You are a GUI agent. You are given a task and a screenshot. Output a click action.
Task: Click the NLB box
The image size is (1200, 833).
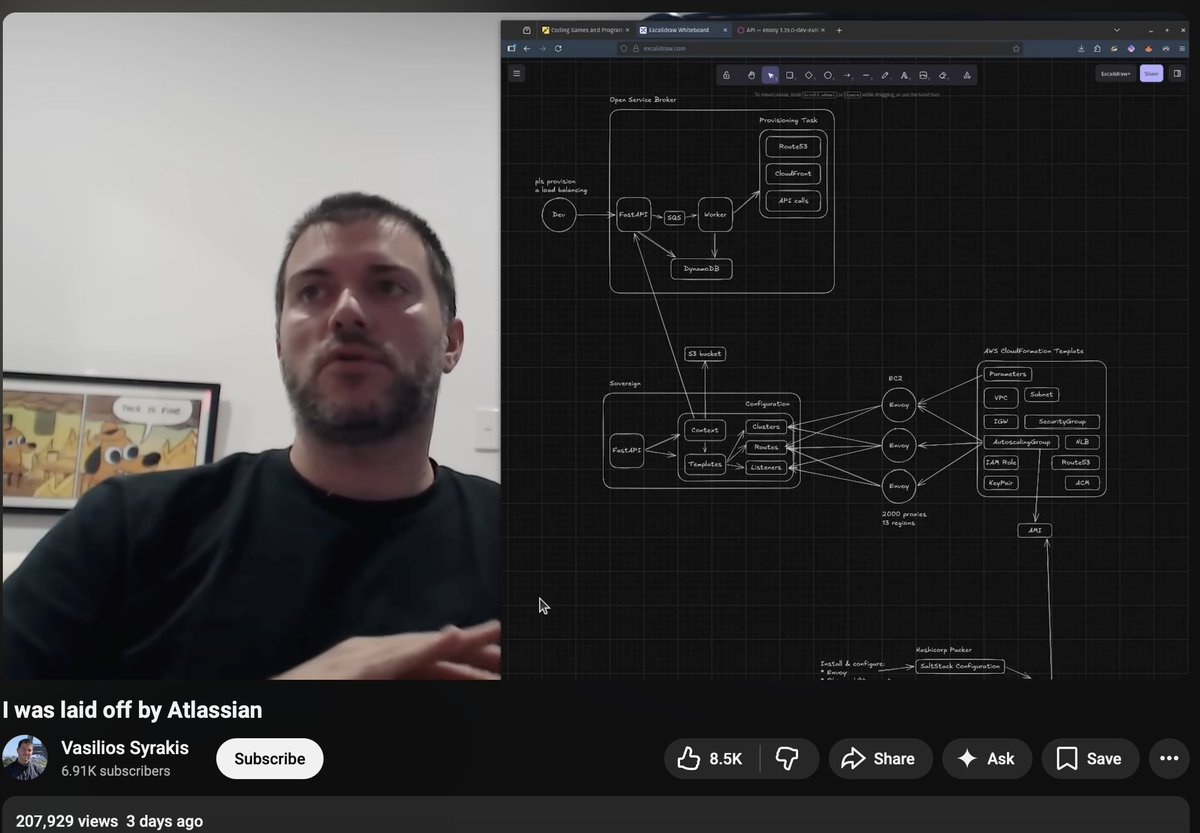tap(1082, 442)
